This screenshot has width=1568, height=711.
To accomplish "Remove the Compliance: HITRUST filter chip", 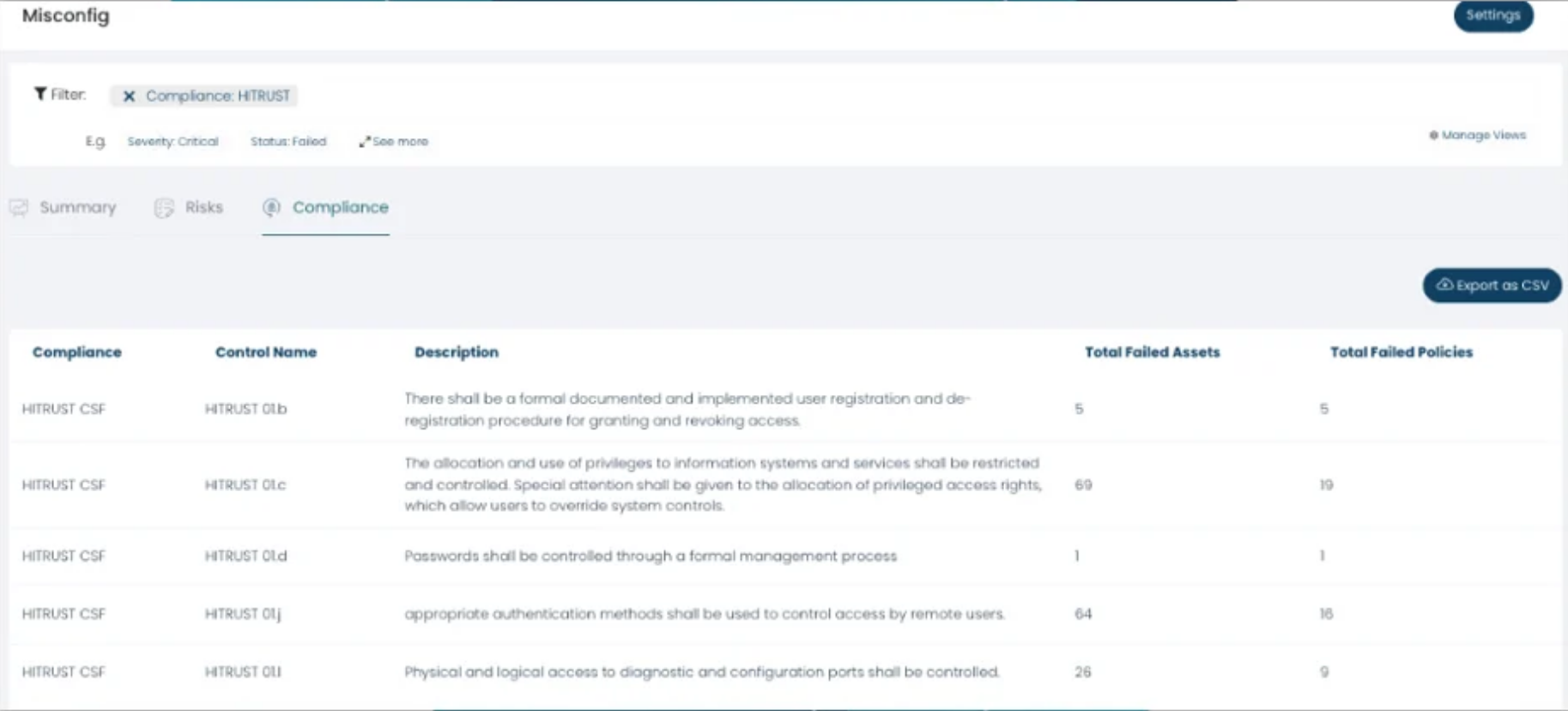I will (129, 96).
